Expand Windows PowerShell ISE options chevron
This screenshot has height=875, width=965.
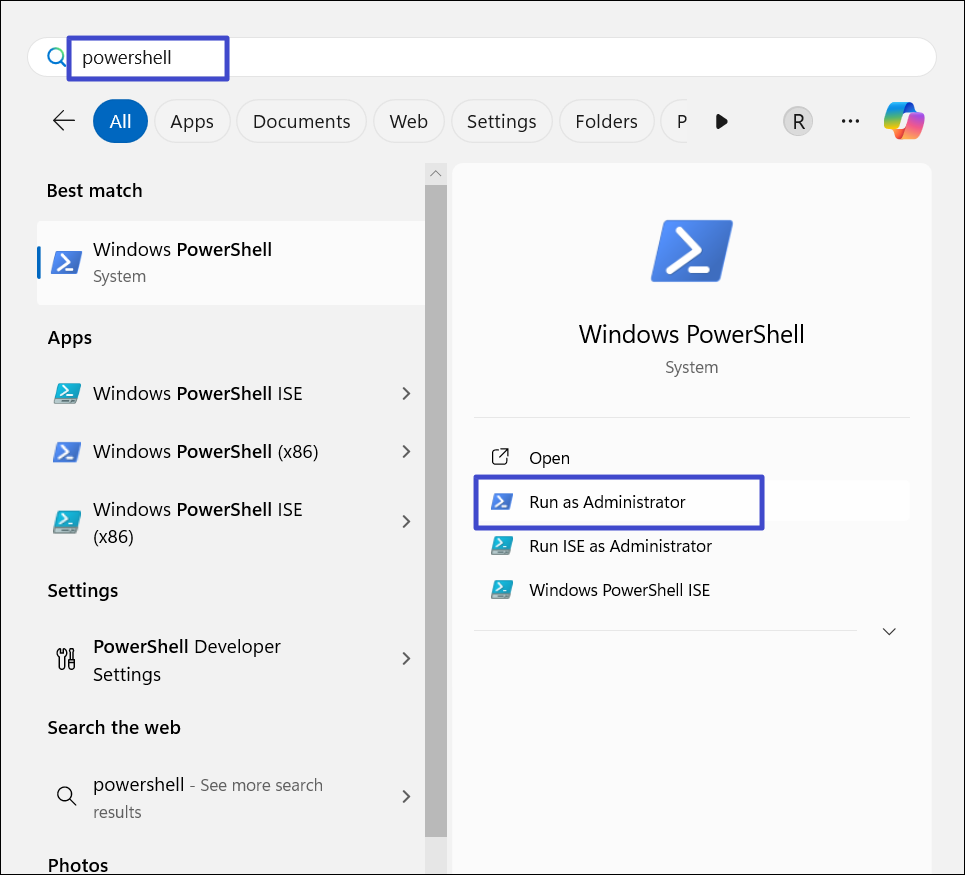click(406, 394)
